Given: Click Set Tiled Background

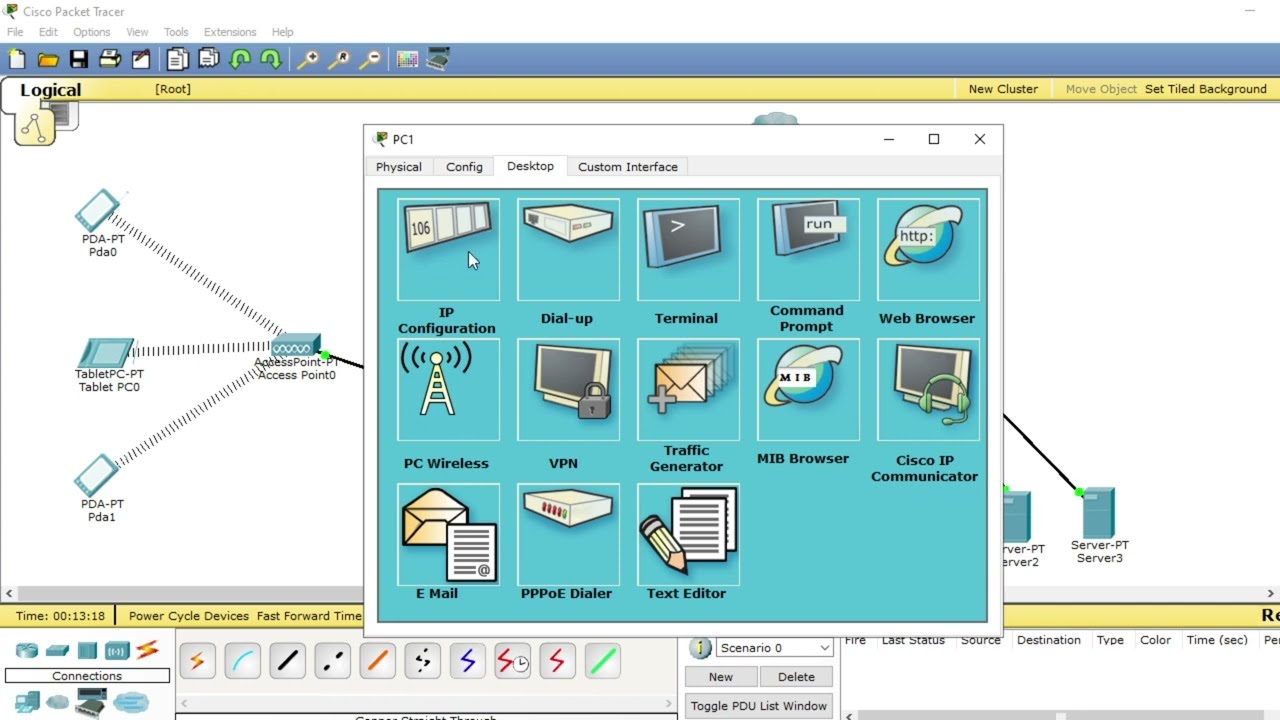Looking at the screenshot, I should tap(1206, 89).
